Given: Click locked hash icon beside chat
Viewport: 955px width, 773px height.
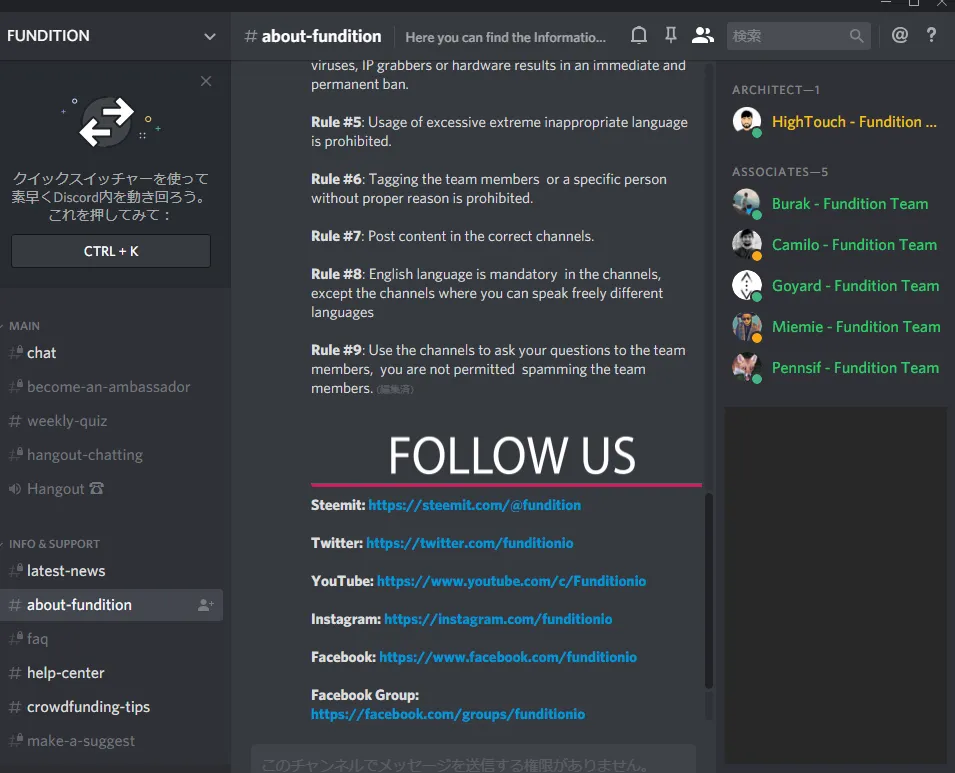Looking at the screenshot, I should tap(16, 352).
